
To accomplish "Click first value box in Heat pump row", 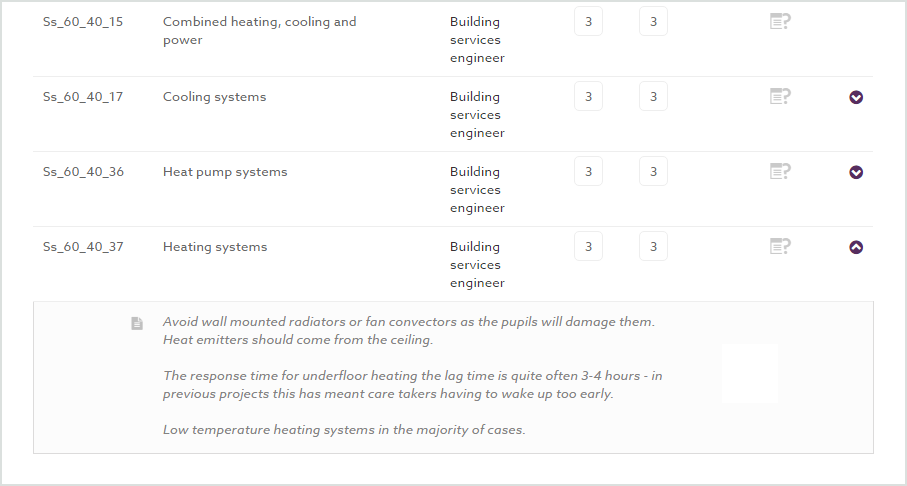I will [588, 171].
